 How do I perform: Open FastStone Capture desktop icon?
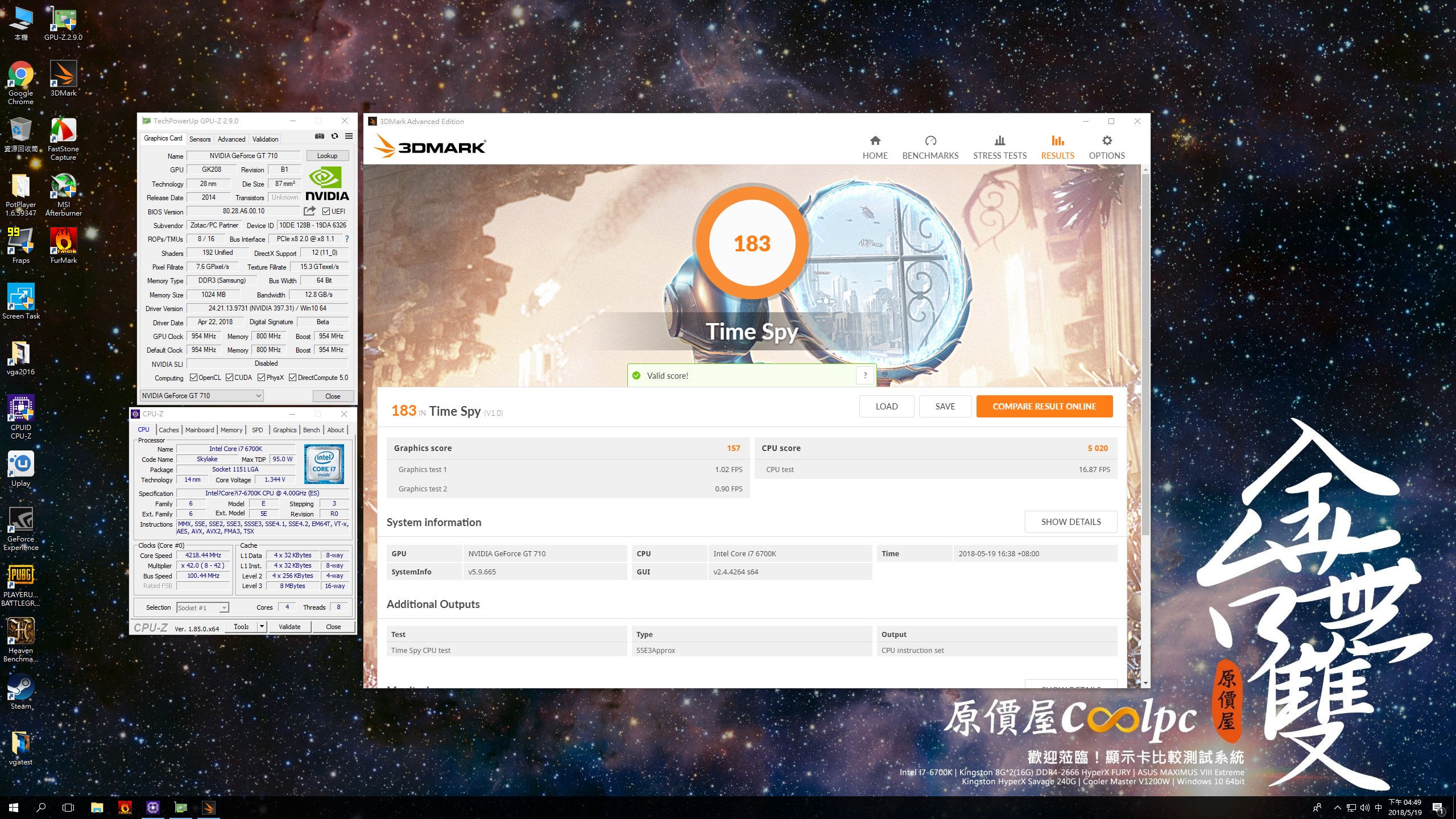[x=63, y=139]
